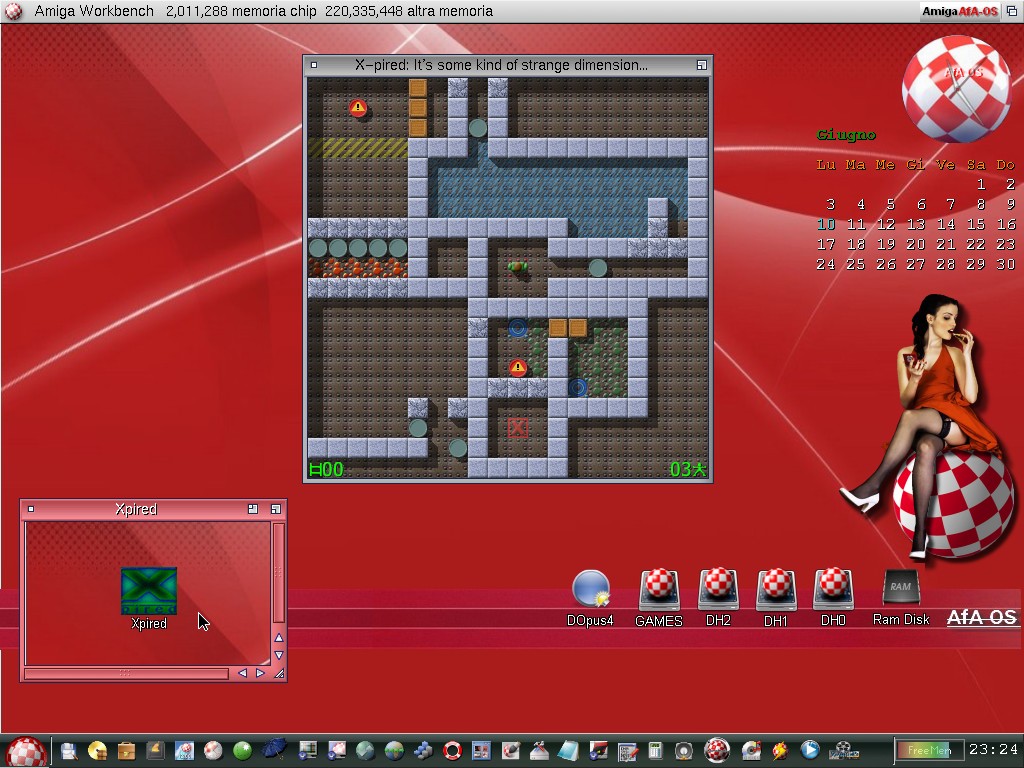Select day 10 in the Giugno calendar
This screenshot has height=768, width=1024.
click(x=825, y=224)
